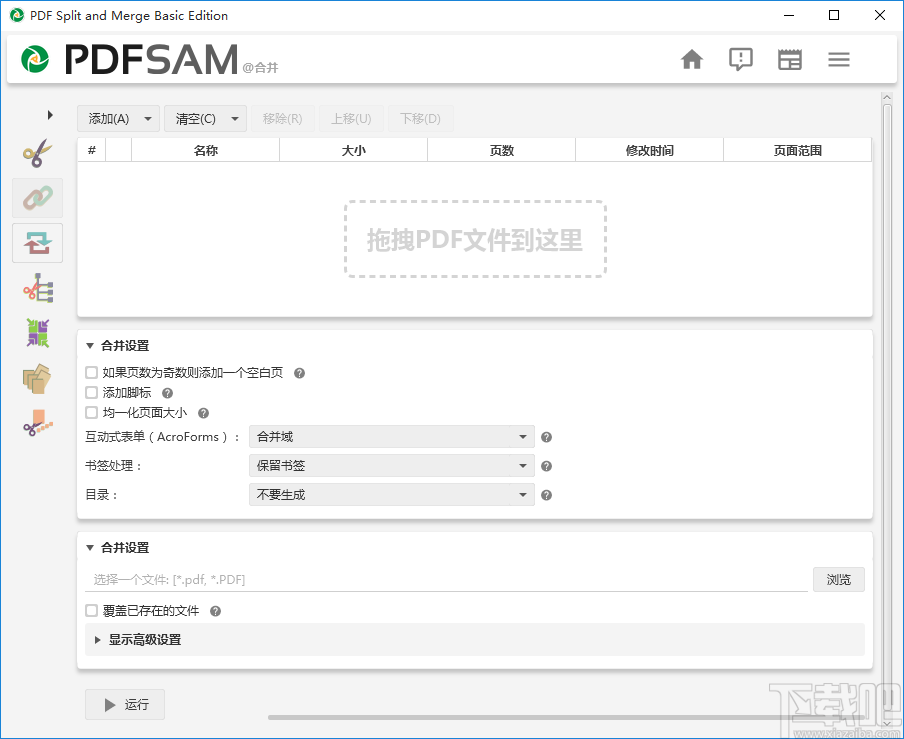This screenshot has width=904, height=739.
Task: Click the modules grid icon
Action: tap(790, 60)
